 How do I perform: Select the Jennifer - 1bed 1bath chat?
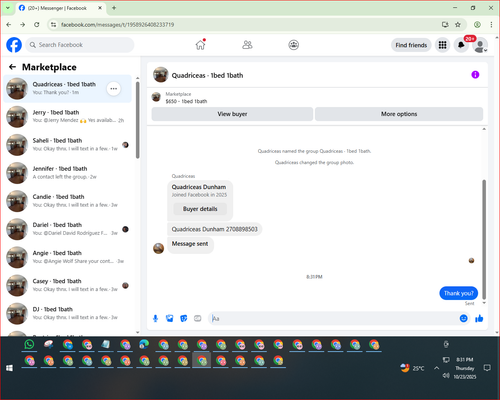coord(67,173)
